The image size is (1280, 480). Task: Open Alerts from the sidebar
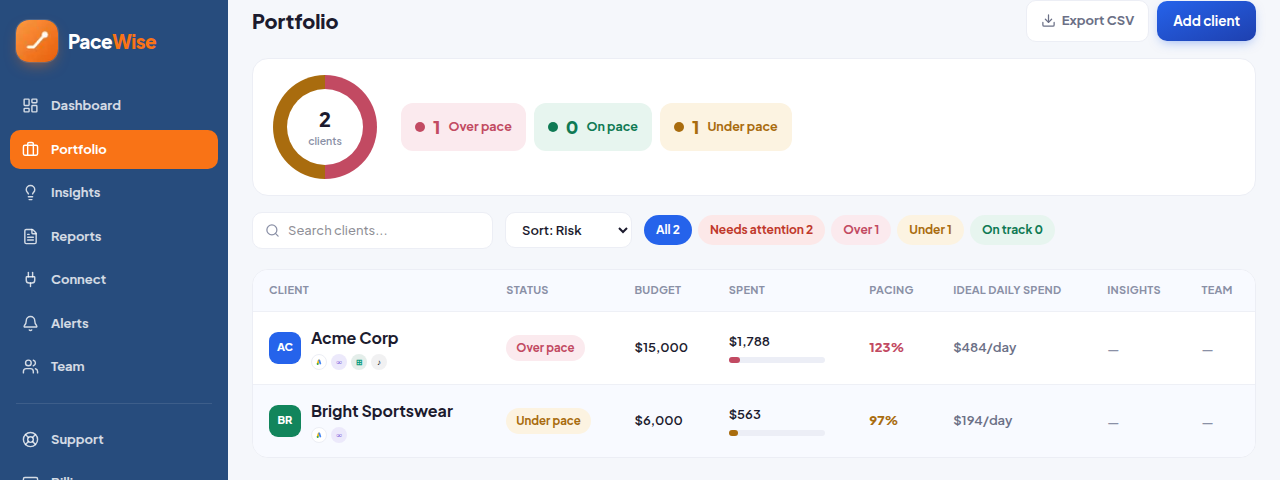(114, 323)
